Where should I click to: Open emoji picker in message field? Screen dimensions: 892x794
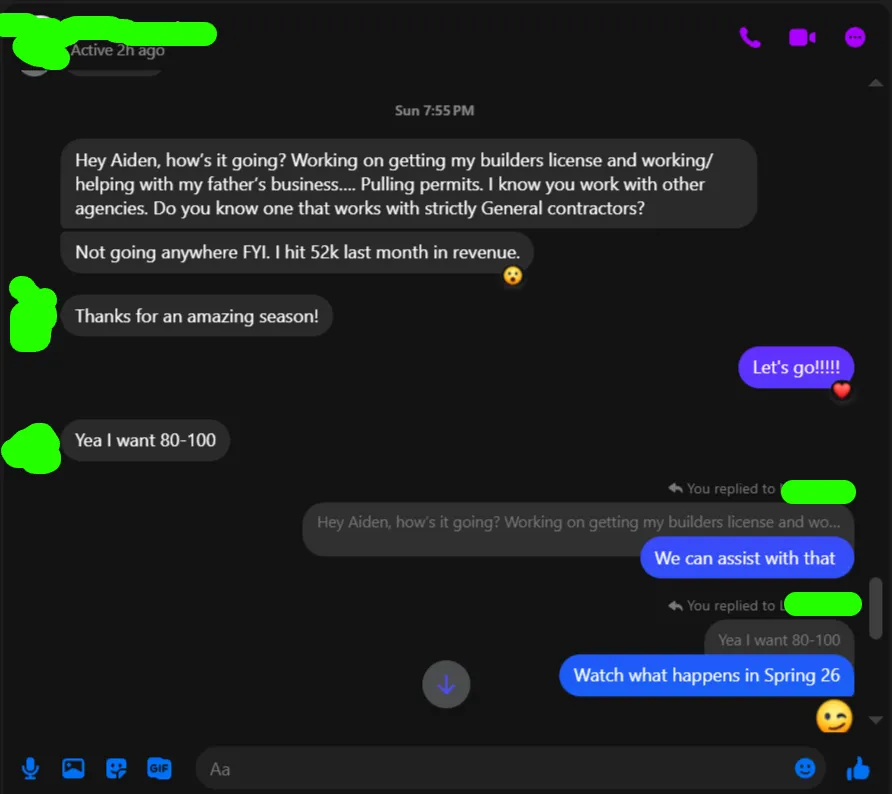pyautogui.click(x=804, y=768)
